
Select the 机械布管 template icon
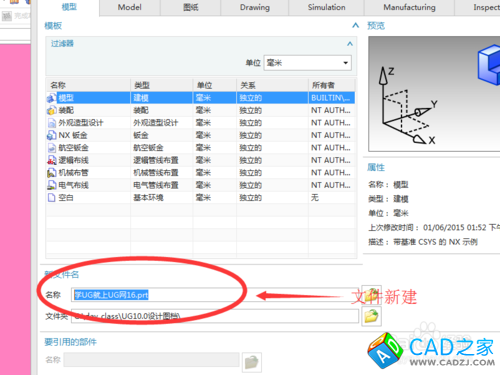[x=52, y=173]
